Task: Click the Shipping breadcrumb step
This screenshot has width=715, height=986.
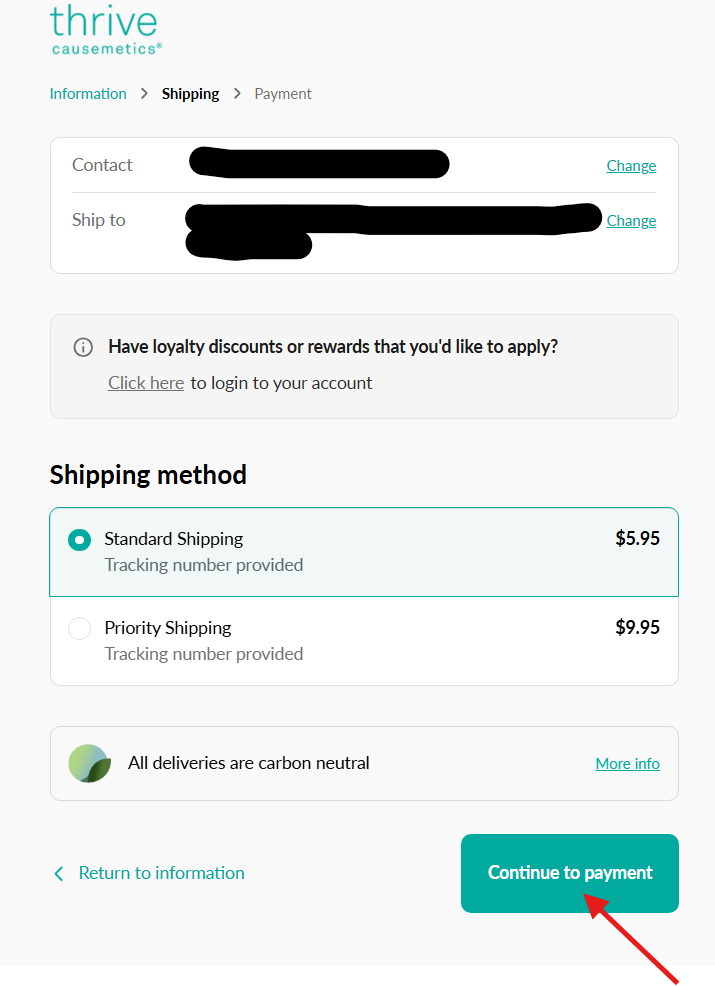Action: point(190,94)
